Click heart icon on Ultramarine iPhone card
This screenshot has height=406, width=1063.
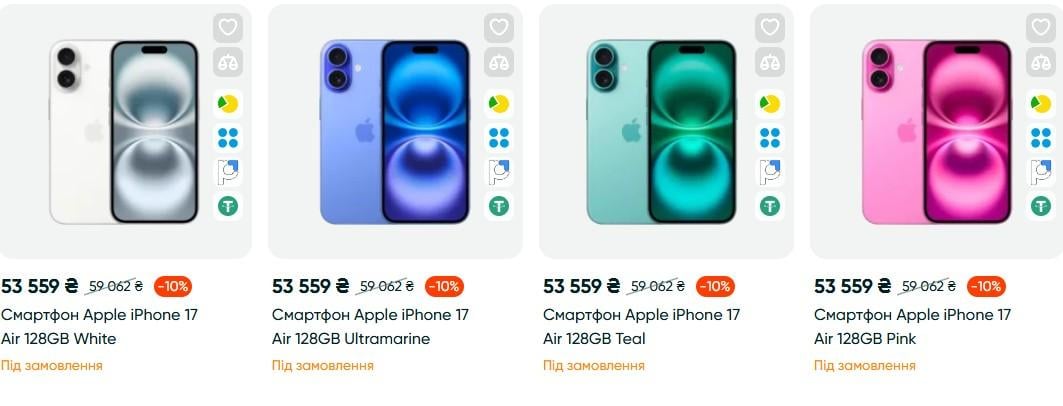pyautogui.click(x=499, y=28)
